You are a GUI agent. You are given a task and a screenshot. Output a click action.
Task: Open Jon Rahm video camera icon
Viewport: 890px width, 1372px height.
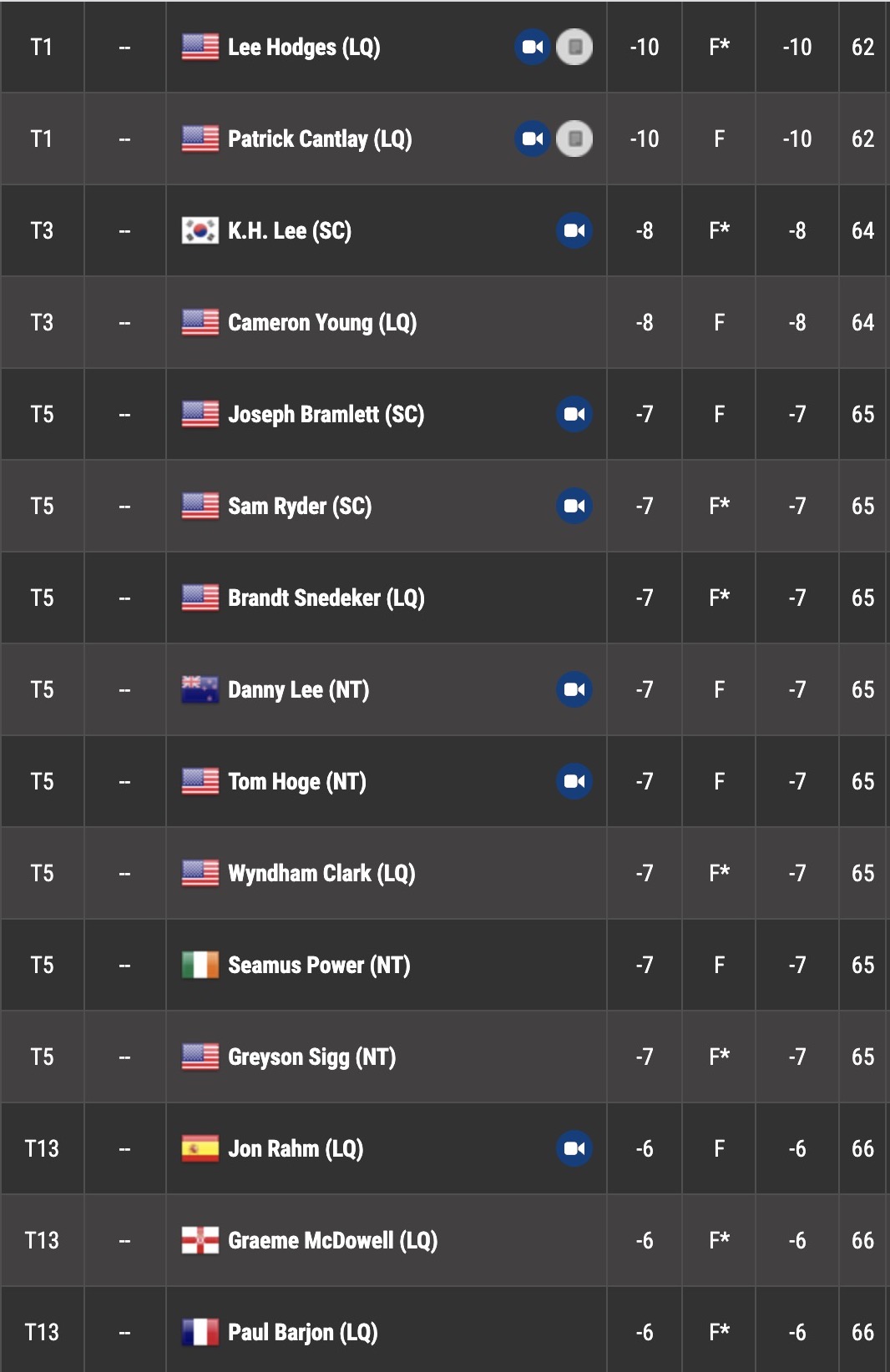(x=574, y=1148)
